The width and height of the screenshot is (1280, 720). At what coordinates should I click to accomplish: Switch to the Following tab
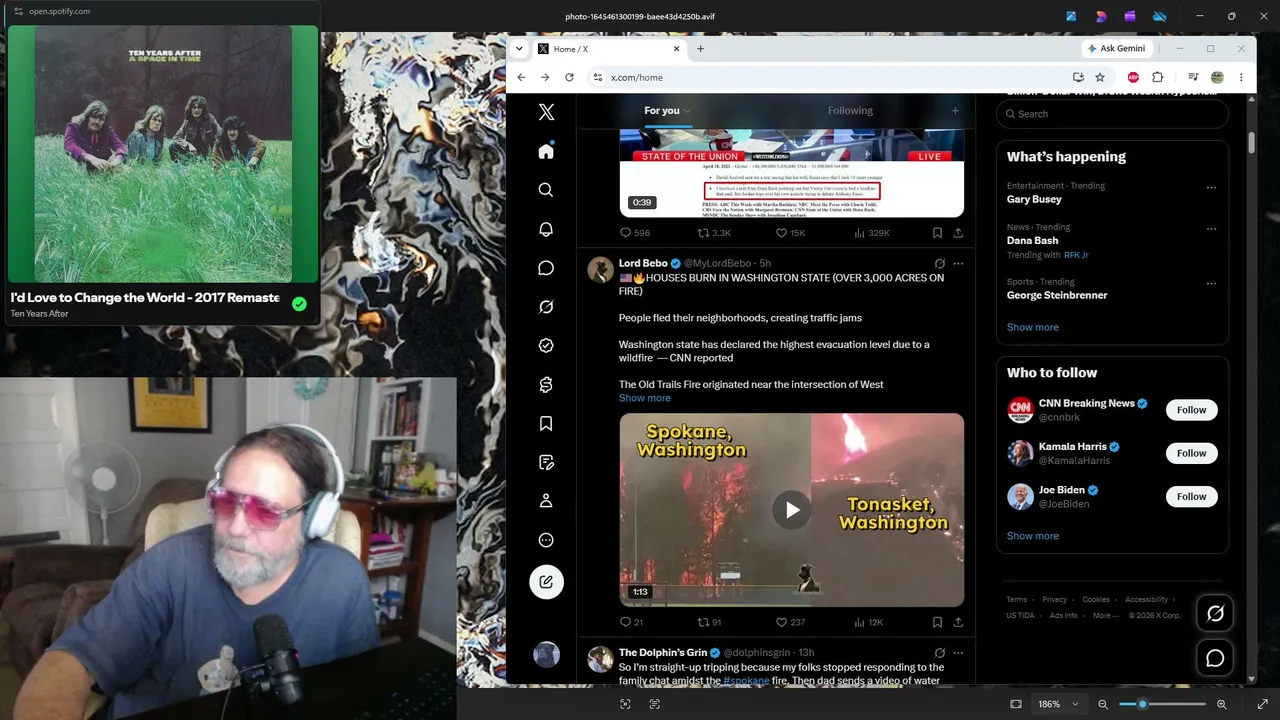[850, 111]
